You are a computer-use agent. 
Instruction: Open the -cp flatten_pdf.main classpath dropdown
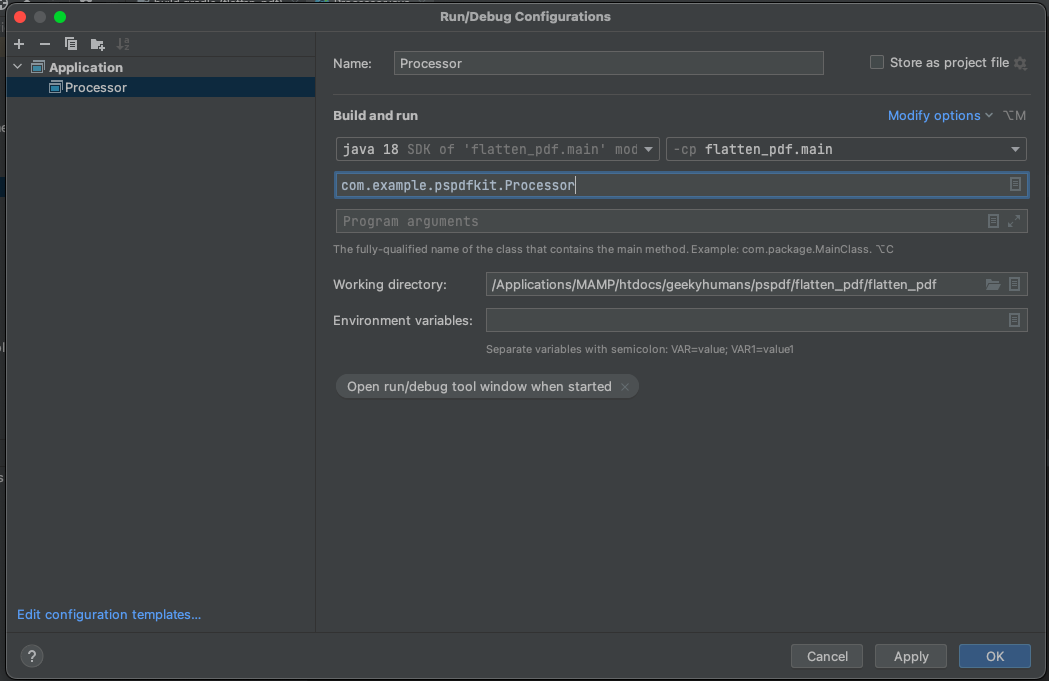(1013, 148)
